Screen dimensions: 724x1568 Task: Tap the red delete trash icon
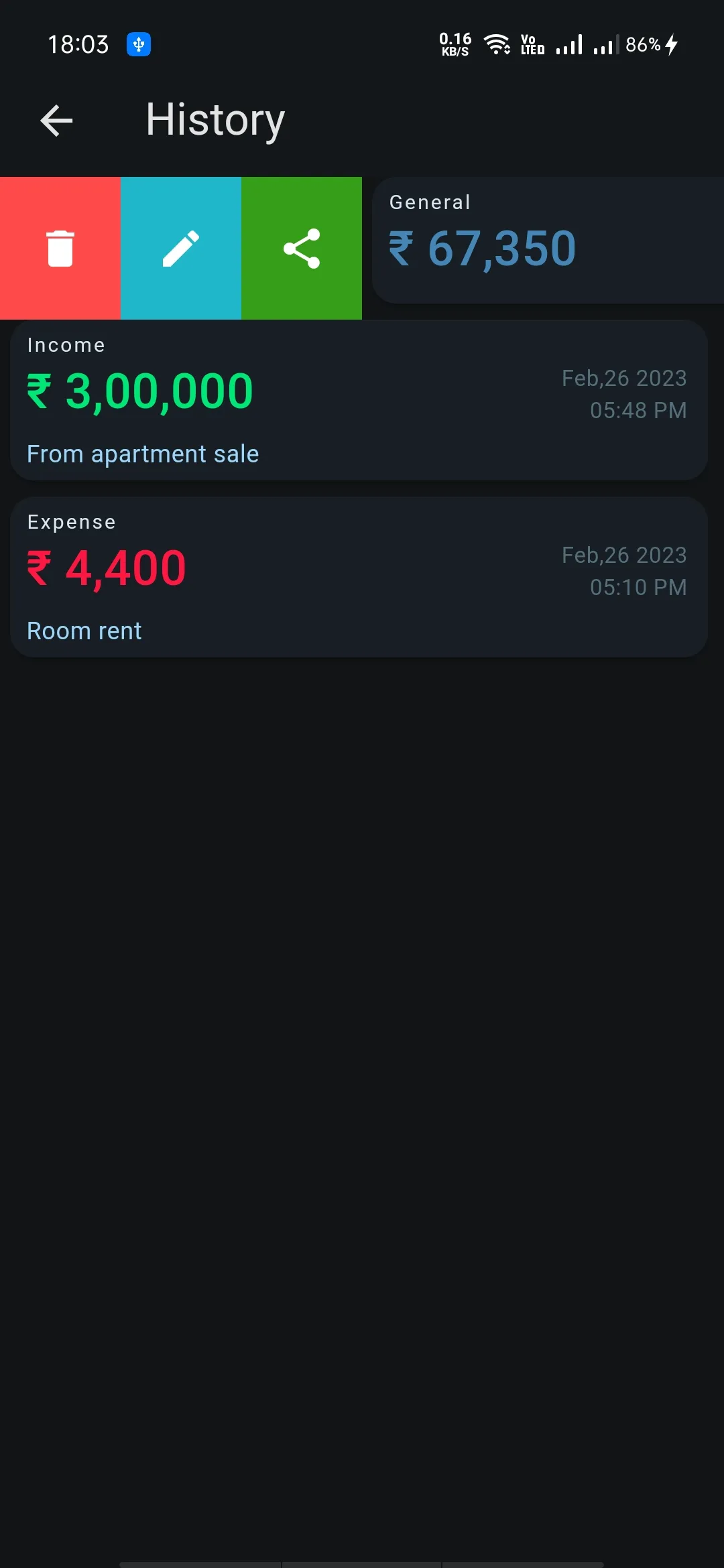[60, 249]
